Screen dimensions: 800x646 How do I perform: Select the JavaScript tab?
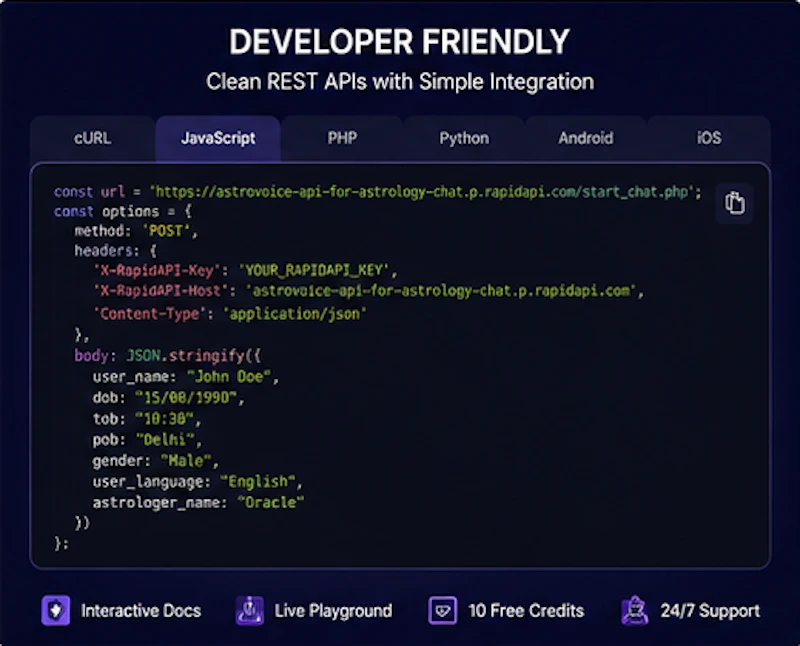(218, 138)
